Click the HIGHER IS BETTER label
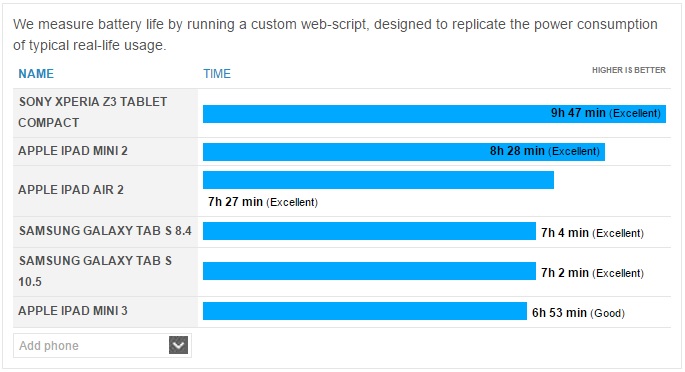 point(629,70)
